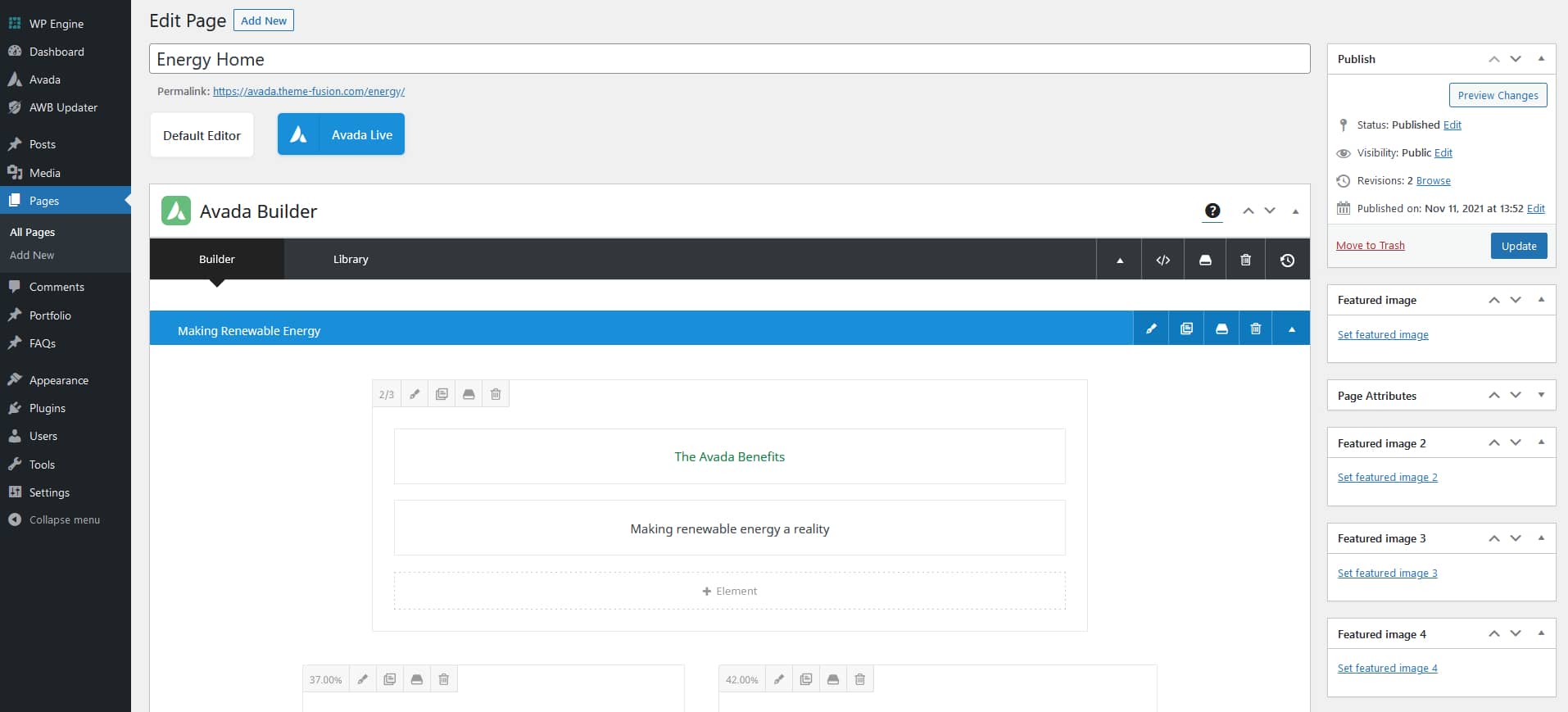
Task: Delete the 2/3 column
Action: coord(496,394)
